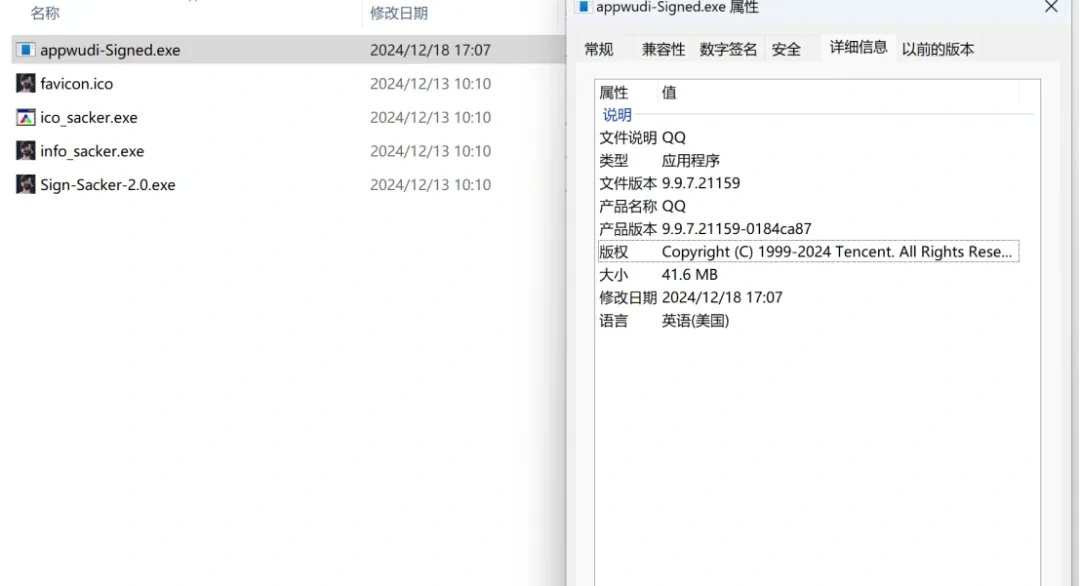1080x586 pixels.
Task: Sort files by the 名称 column header
Action: (x=45, y=13)
